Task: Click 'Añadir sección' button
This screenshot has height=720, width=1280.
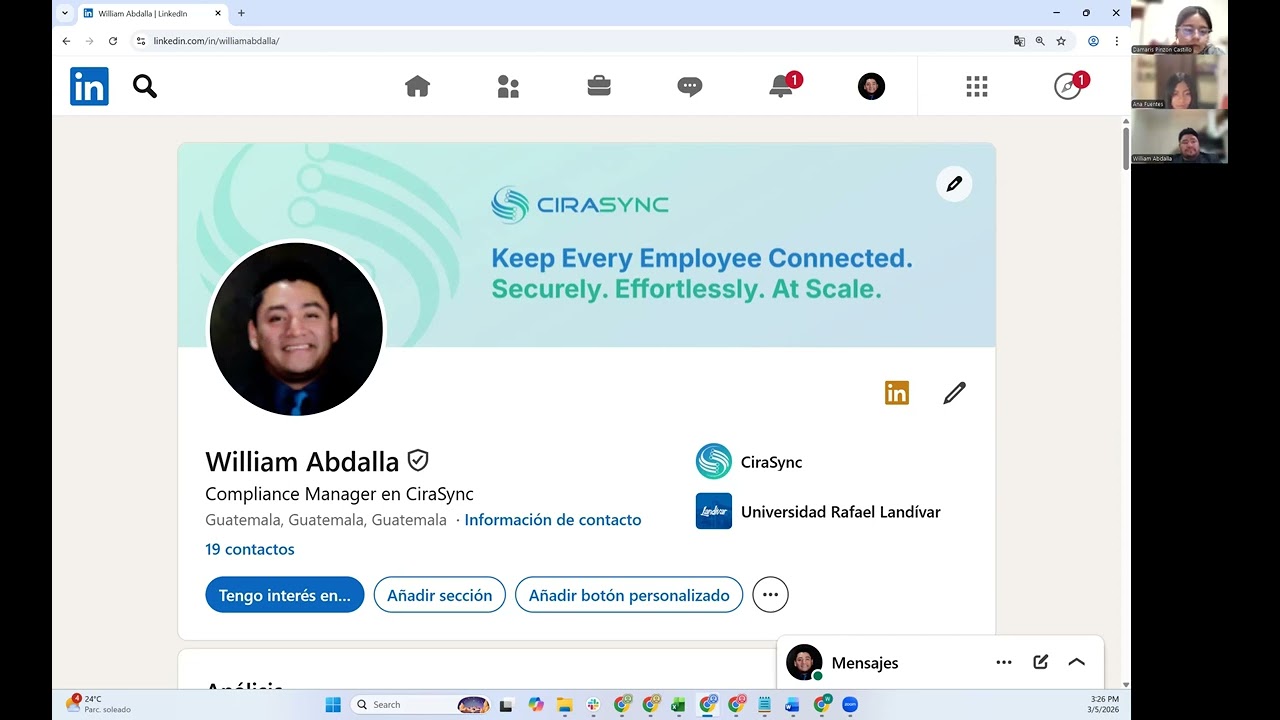Action: point(440,595)
